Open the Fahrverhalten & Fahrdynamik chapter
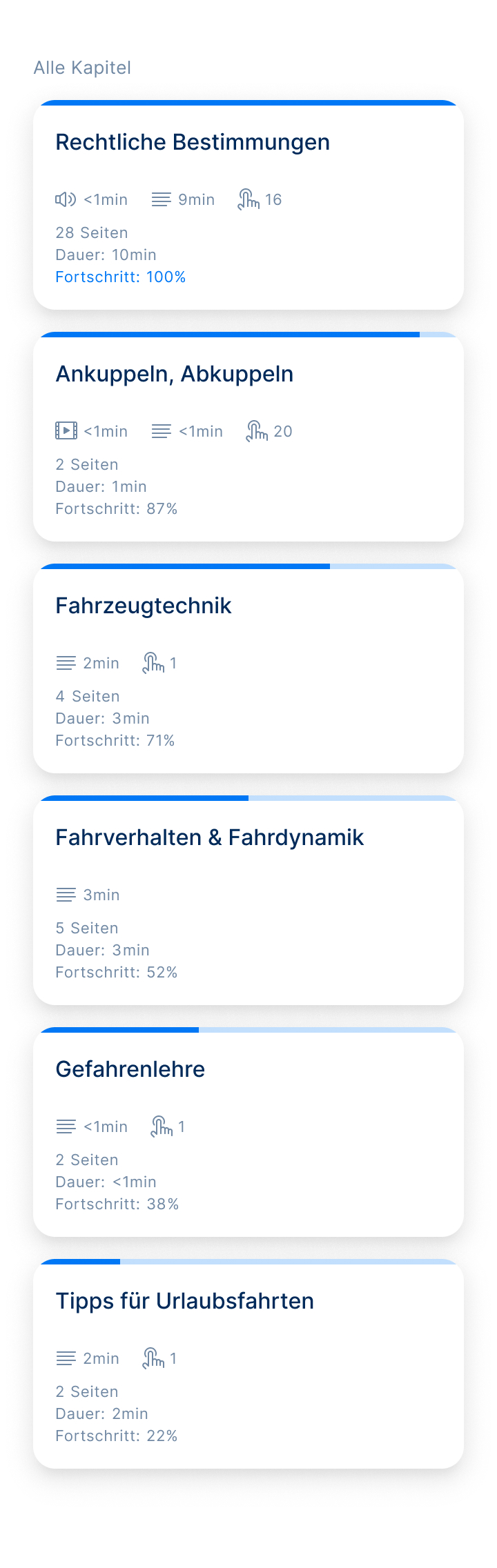The width and height of the screenshot is (497, 1568). point(210,837)
